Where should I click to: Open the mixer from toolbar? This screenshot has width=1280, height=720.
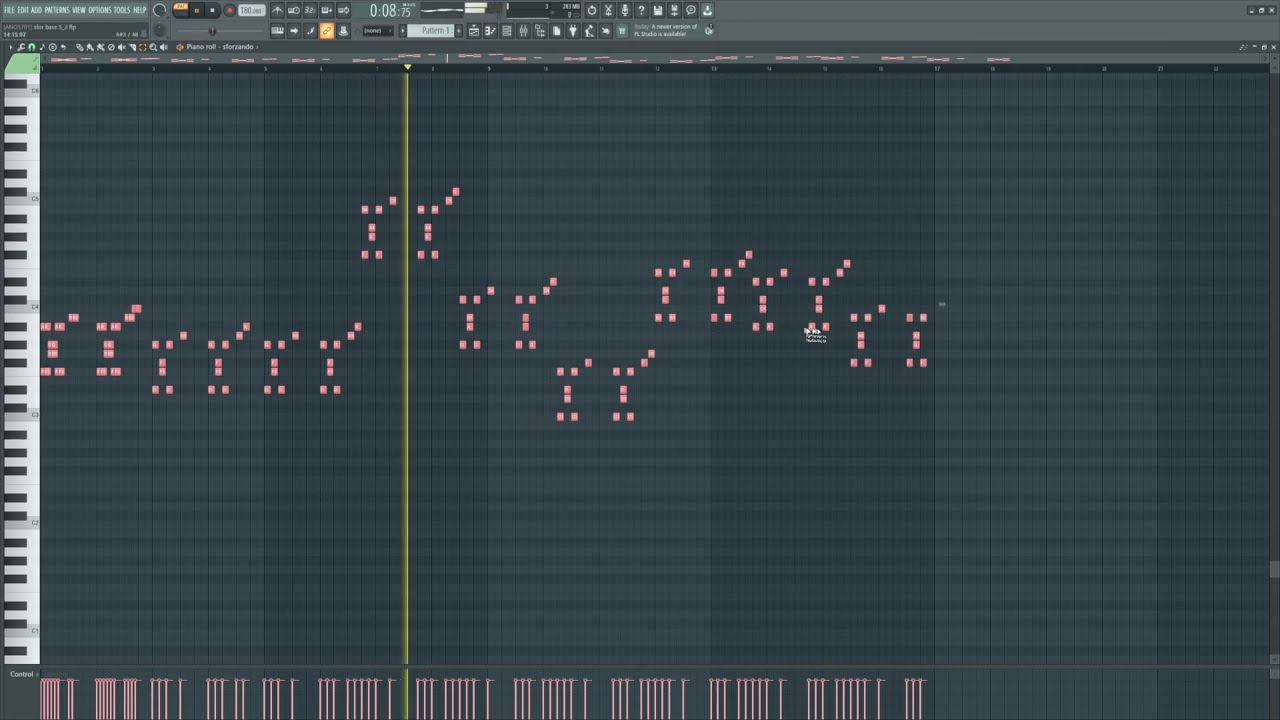point(522,31)
